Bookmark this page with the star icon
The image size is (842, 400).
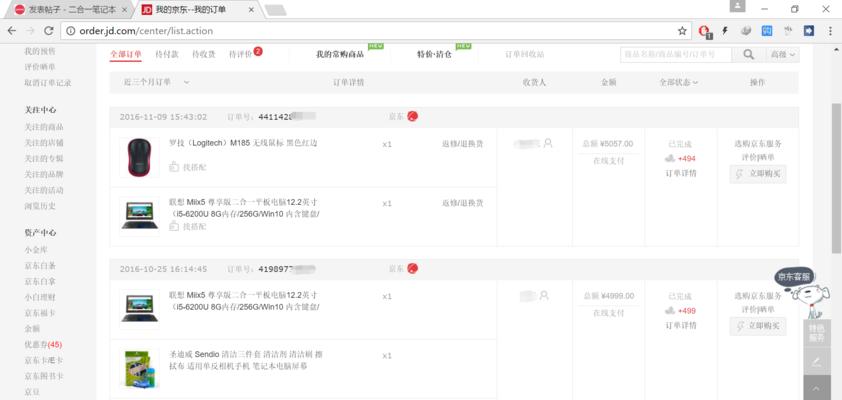(x=682, y=31)
